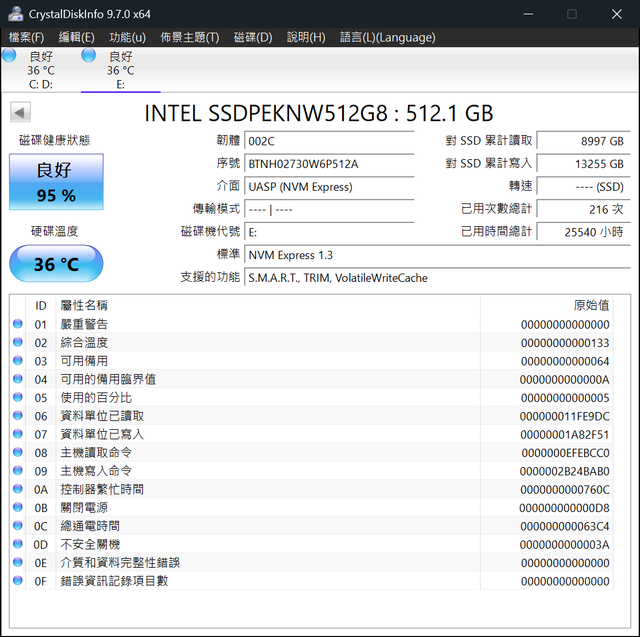The height and width of the screenshot is (637, 640).
Task: Open the 功能(u) menu
Action: (127, 38)
